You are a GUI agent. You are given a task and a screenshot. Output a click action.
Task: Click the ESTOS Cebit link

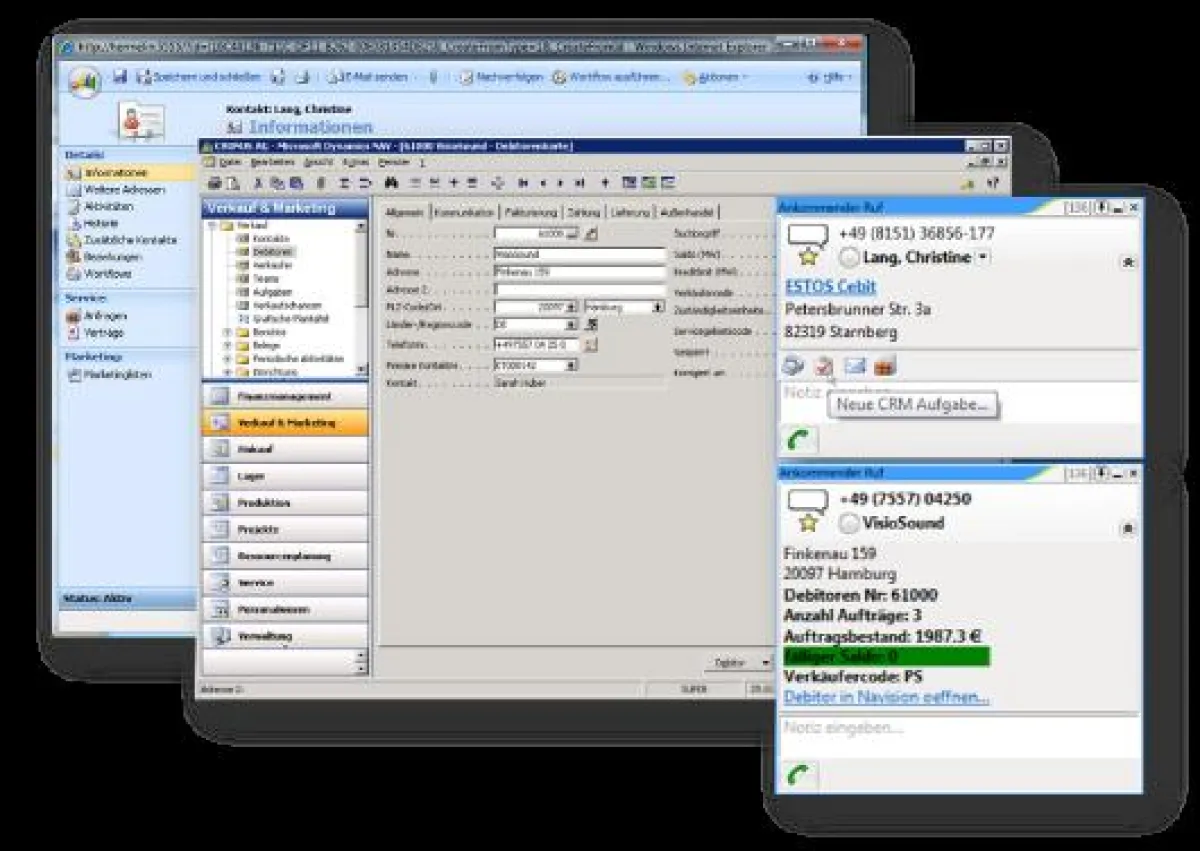coord(830,287)
